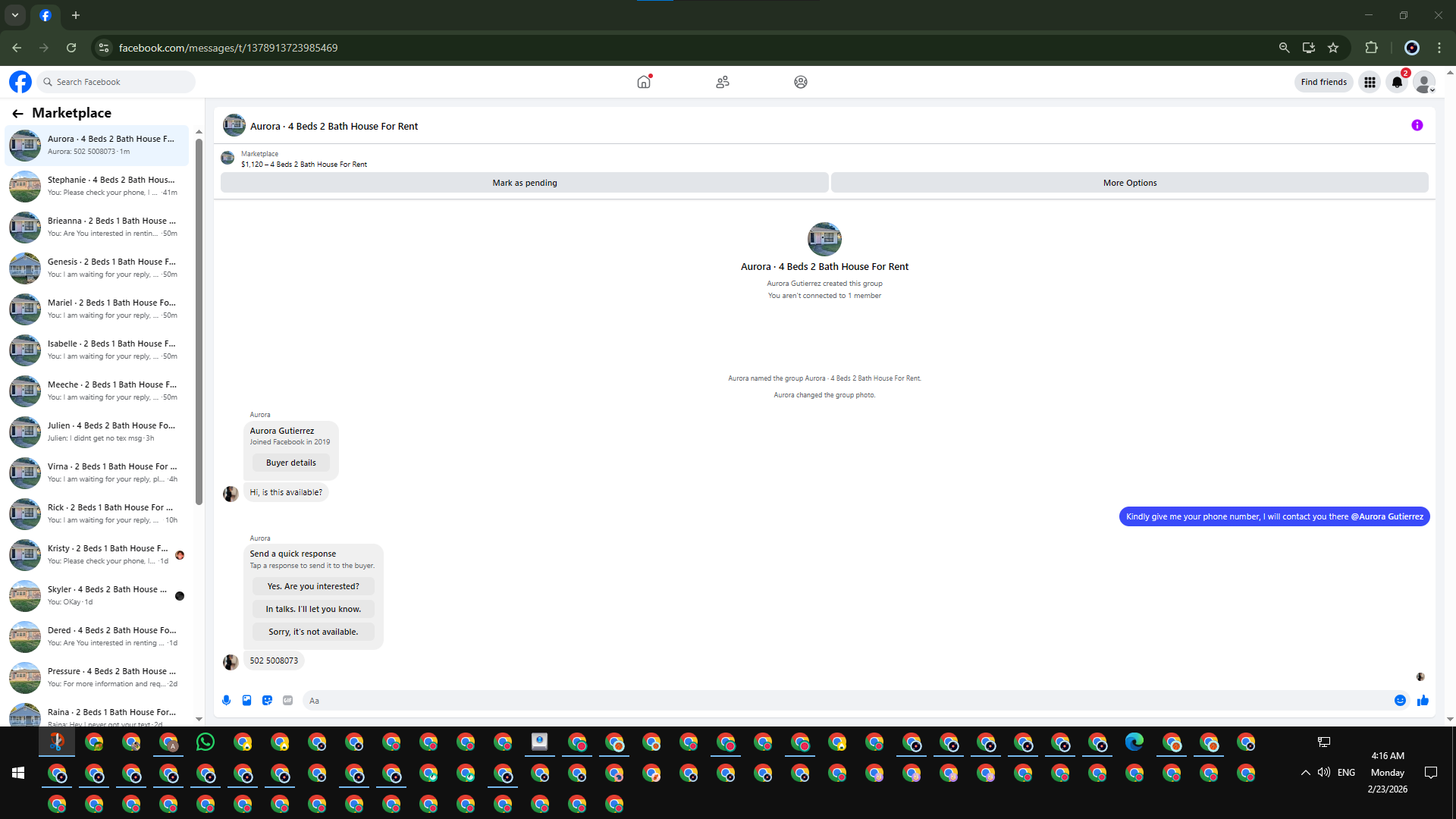Click the chat list scrollbar
Screen dimensions: 1456x819
pos(199,322)
